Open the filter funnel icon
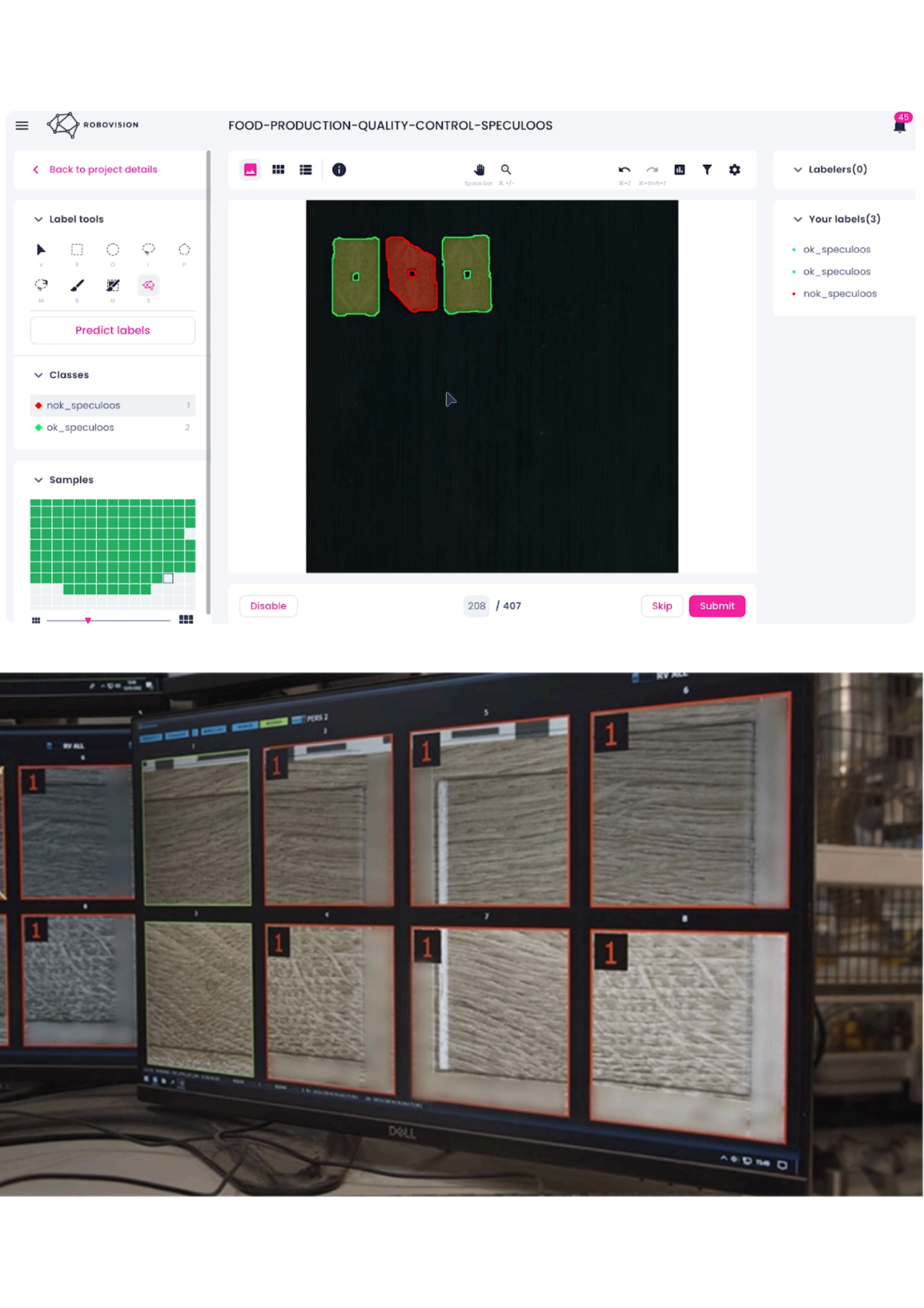The image size is (924, 1308). click(x=707, y=170)
